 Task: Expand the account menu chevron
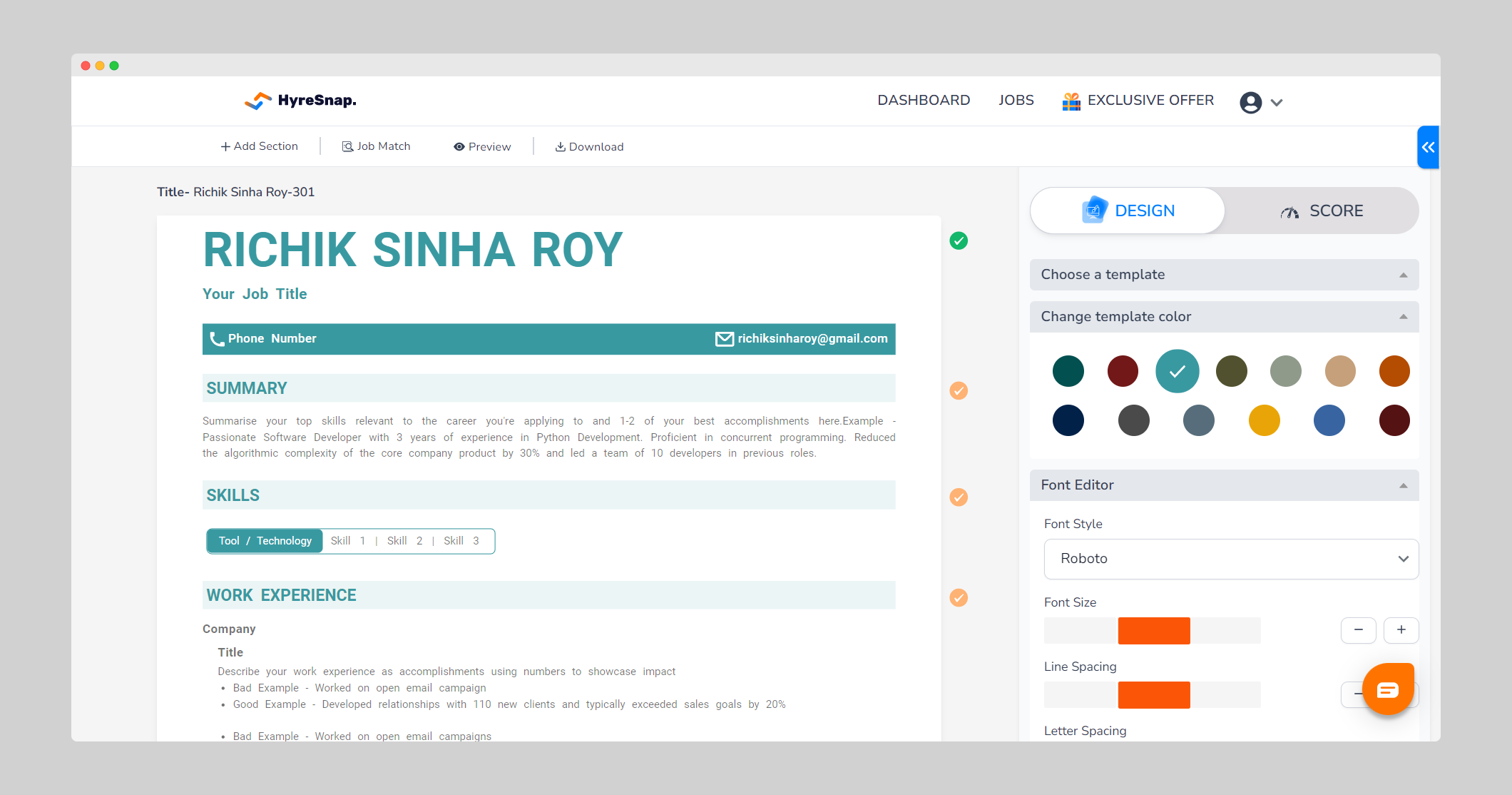coord(1277,102)
